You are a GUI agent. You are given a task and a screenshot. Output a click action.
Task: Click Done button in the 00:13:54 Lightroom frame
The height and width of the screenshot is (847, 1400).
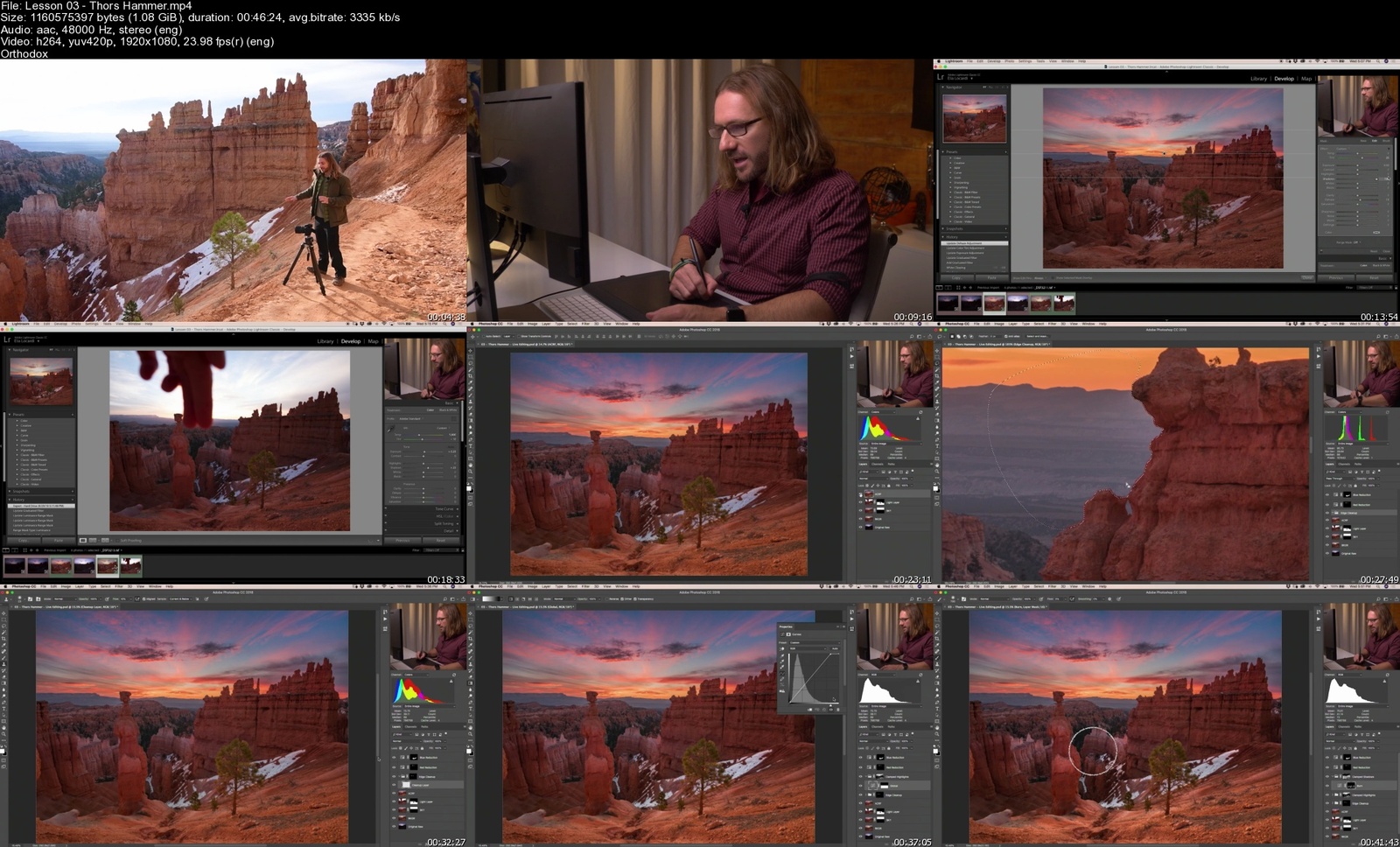tap(1307, 277)
